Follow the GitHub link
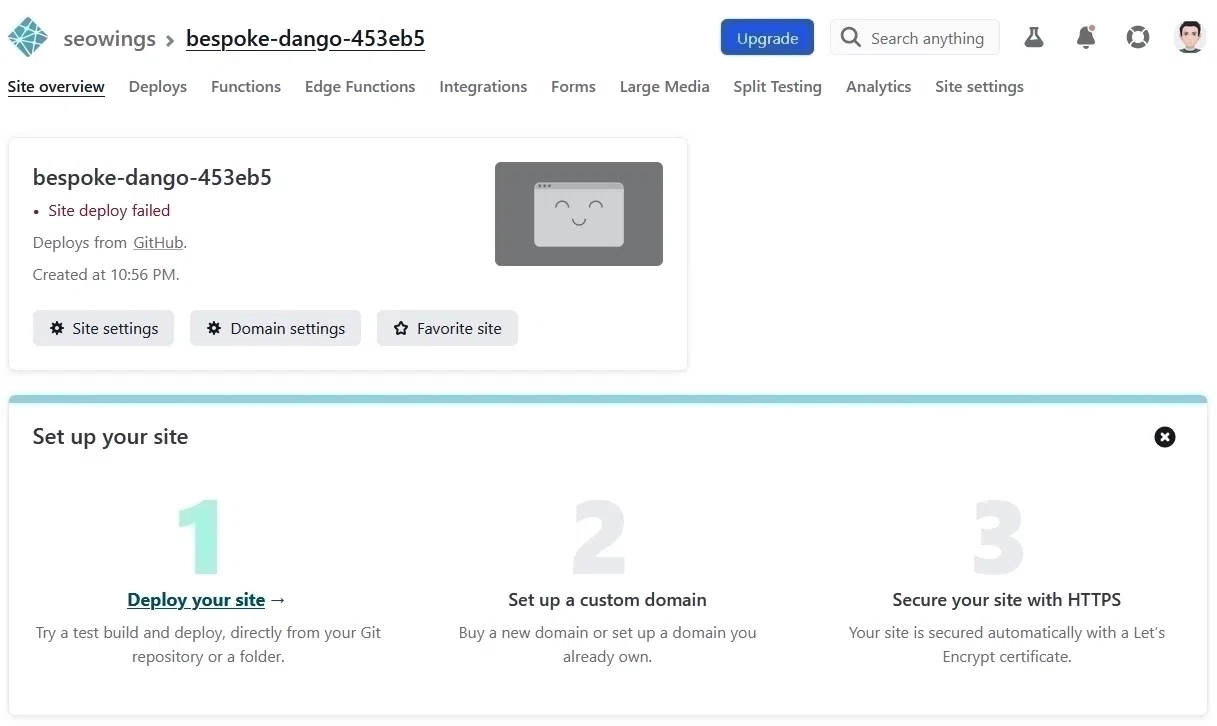 coord(158,242)
